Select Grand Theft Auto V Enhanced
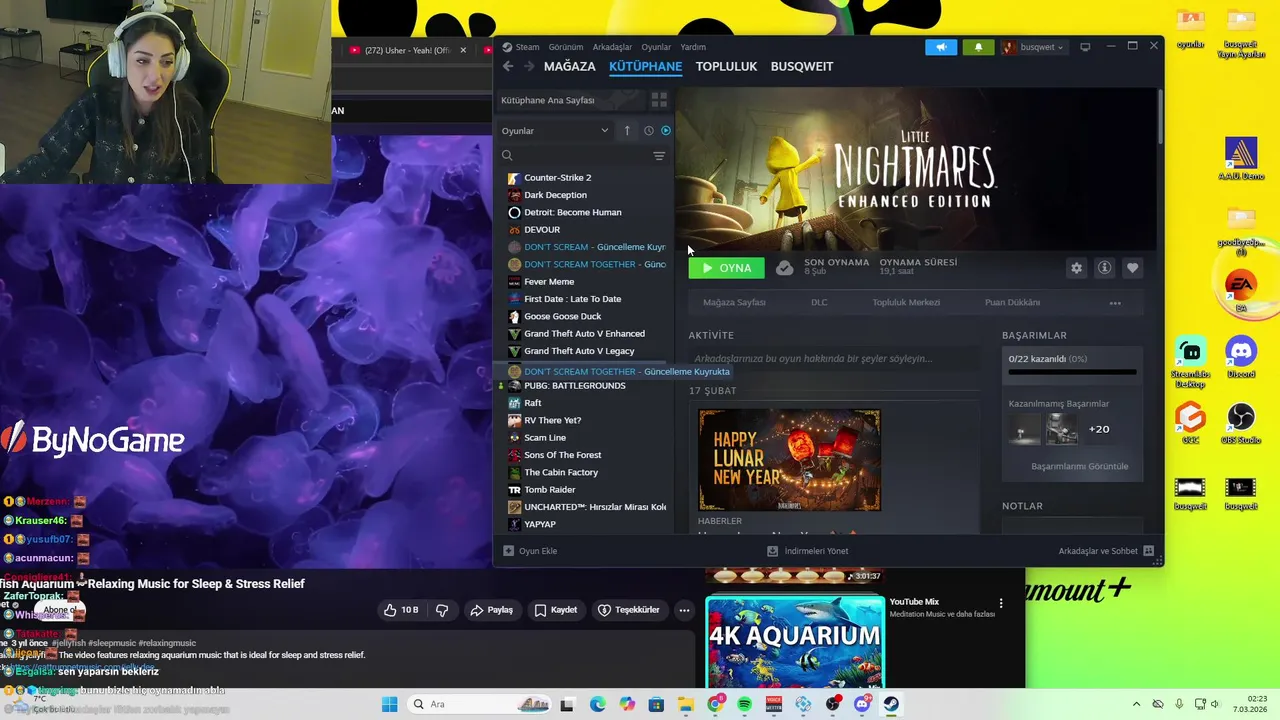 point(585,334)
